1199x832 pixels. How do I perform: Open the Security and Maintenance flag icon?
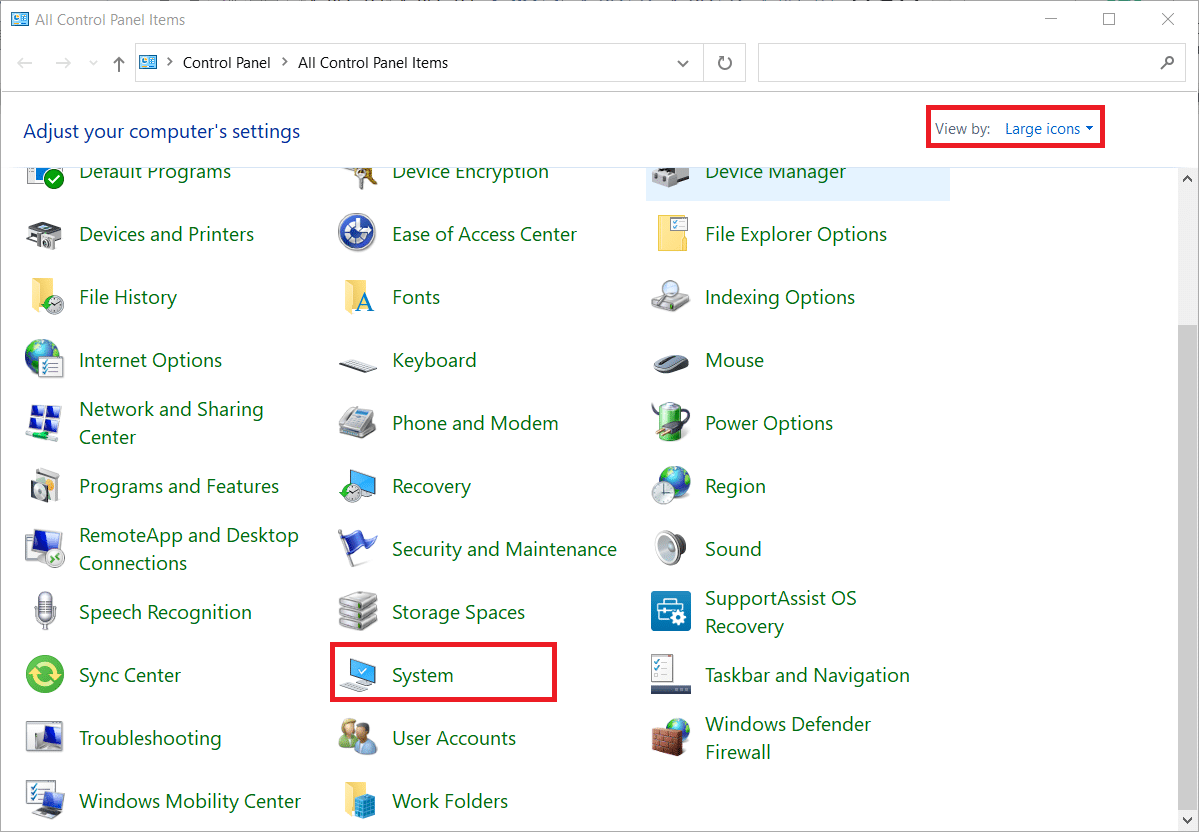pyautogui.click(x=357, y=549)
